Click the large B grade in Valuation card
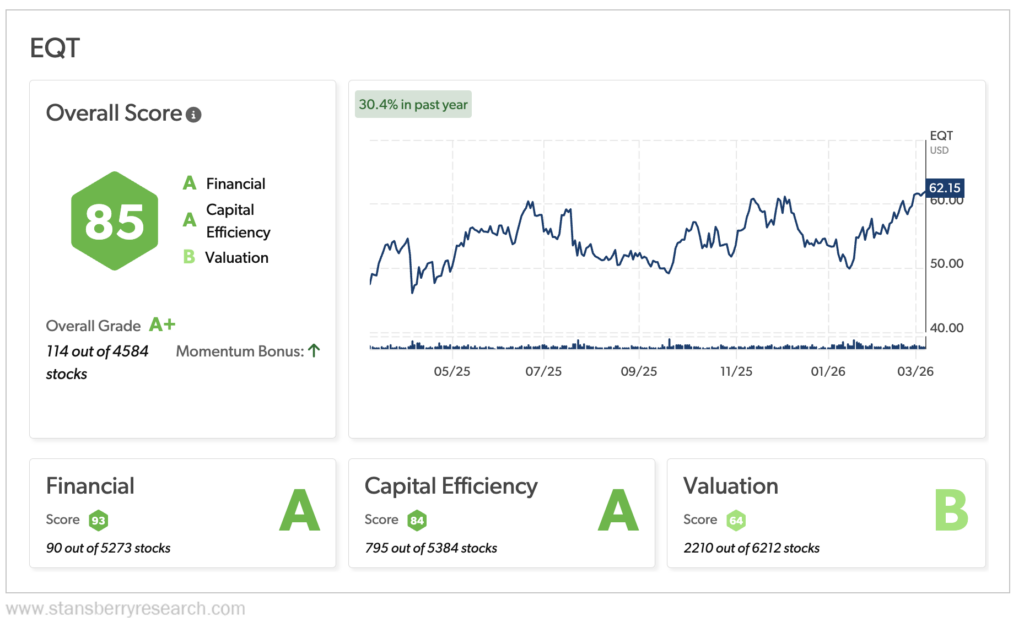The height and width of the screenshot is (622, 1024). pyautogui.click(x=950, y=512)
